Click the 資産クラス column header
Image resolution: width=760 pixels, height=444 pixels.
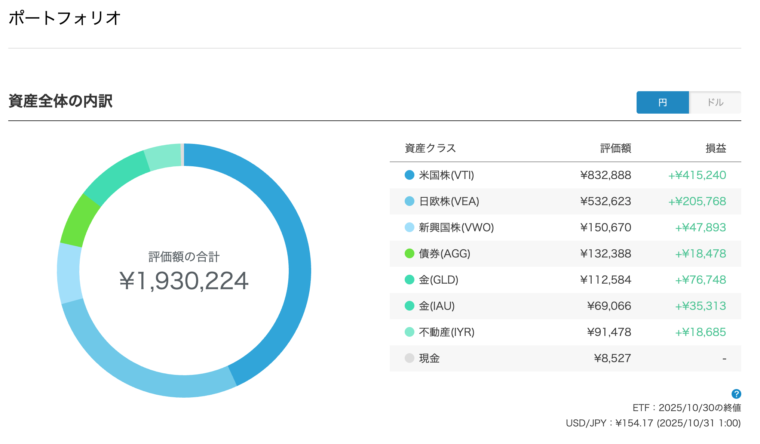(430, 148)
